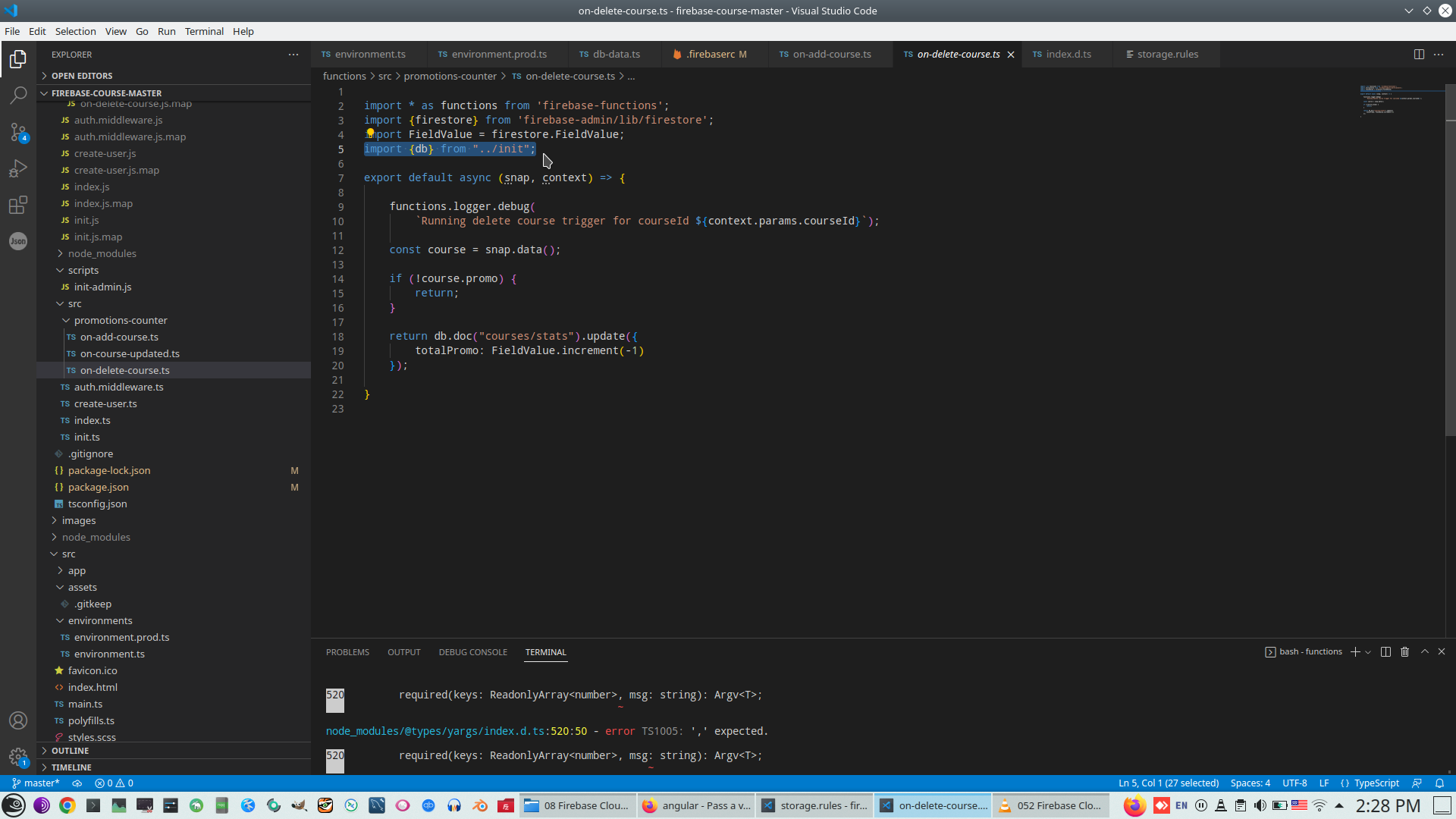Screen dimensions: 1456x819
Task: Open the Extensions view
Action: (18, 205)
